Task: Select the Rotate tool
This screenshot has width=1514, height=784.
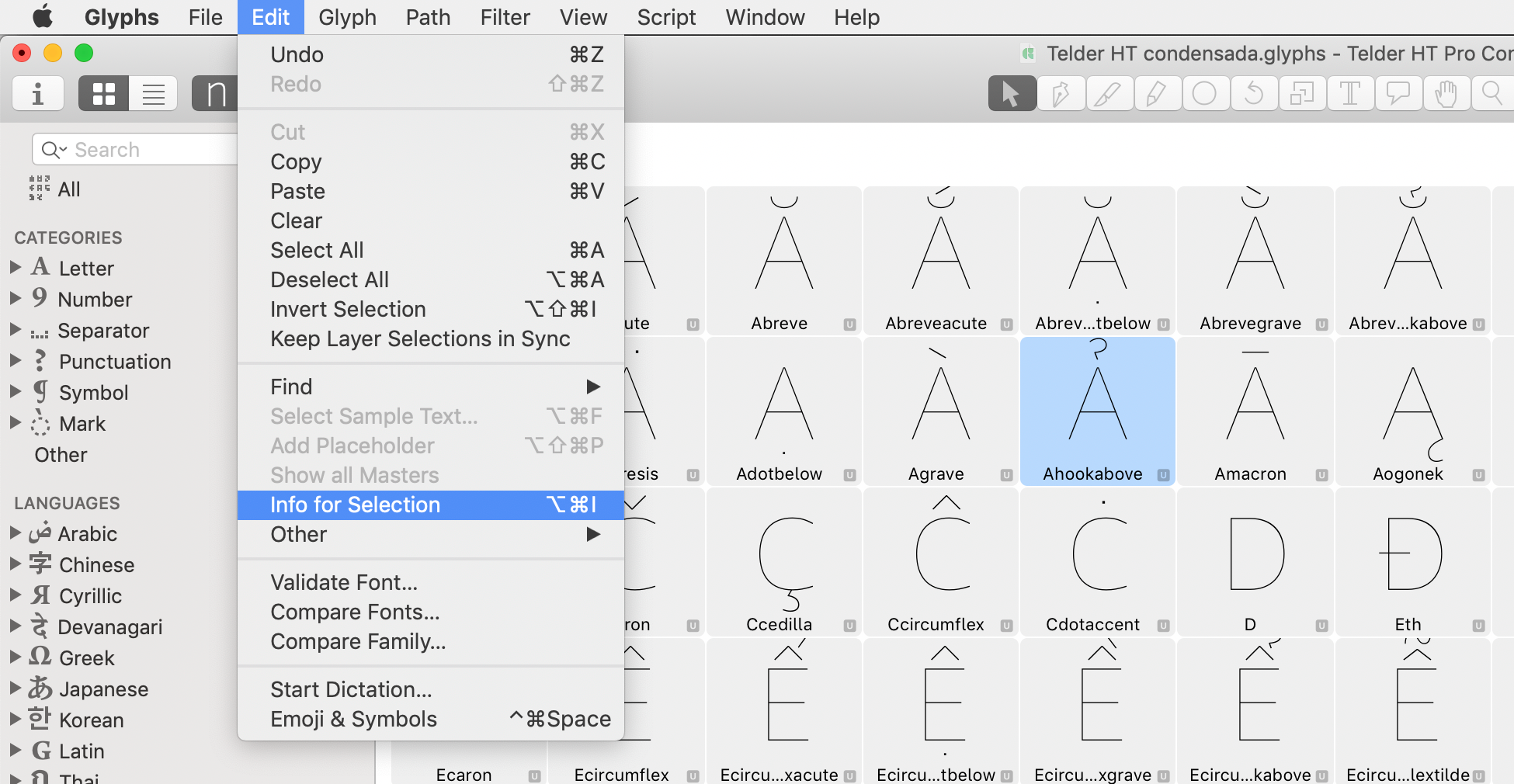Action: (x=1253, y=94)
